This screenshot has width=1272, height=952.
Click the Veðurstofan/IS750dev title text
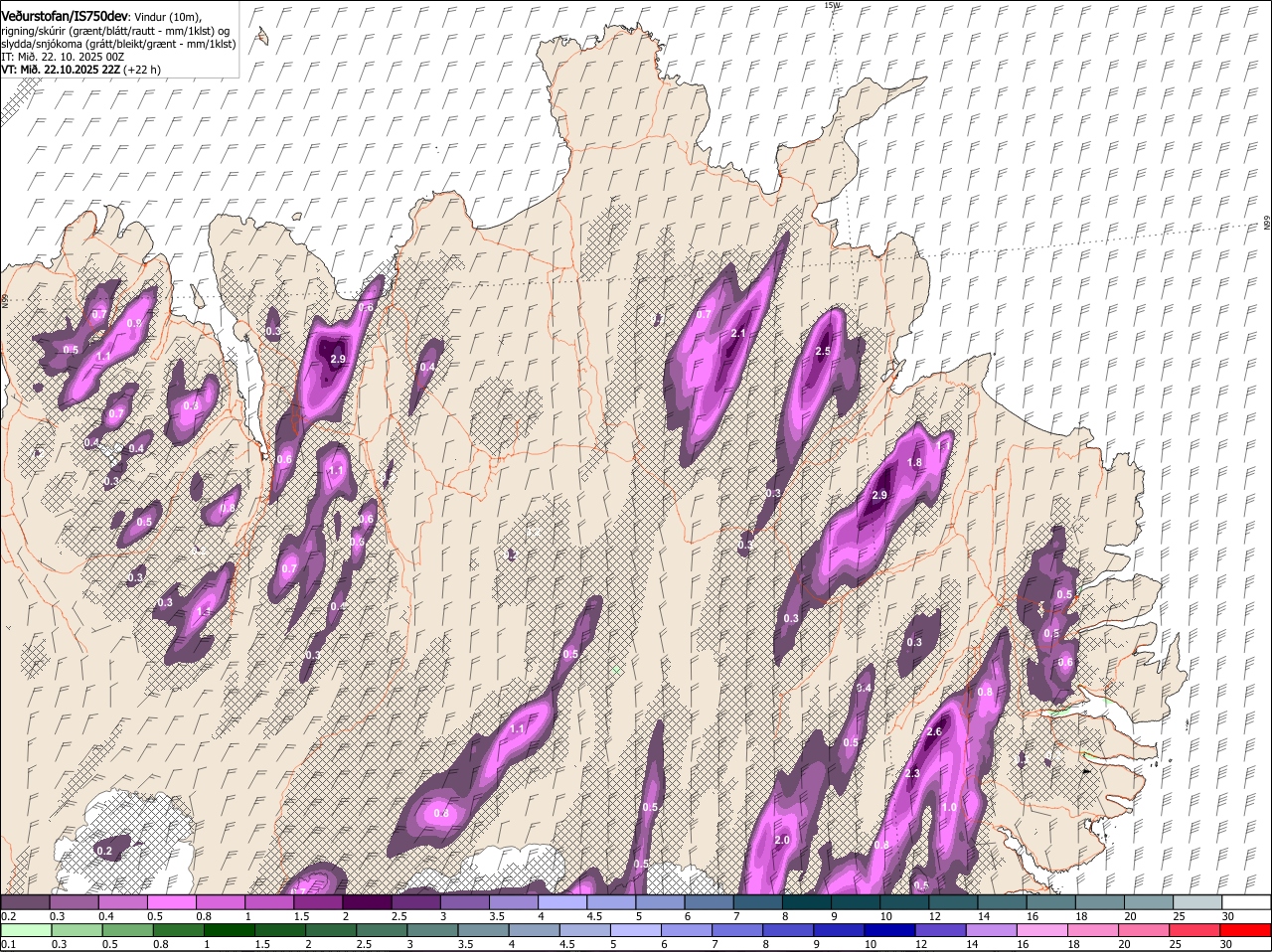[65, 15]
